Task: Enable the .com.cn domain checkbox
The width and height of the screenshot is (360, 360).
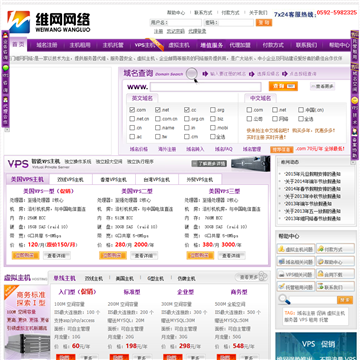Action: (158, 119)
